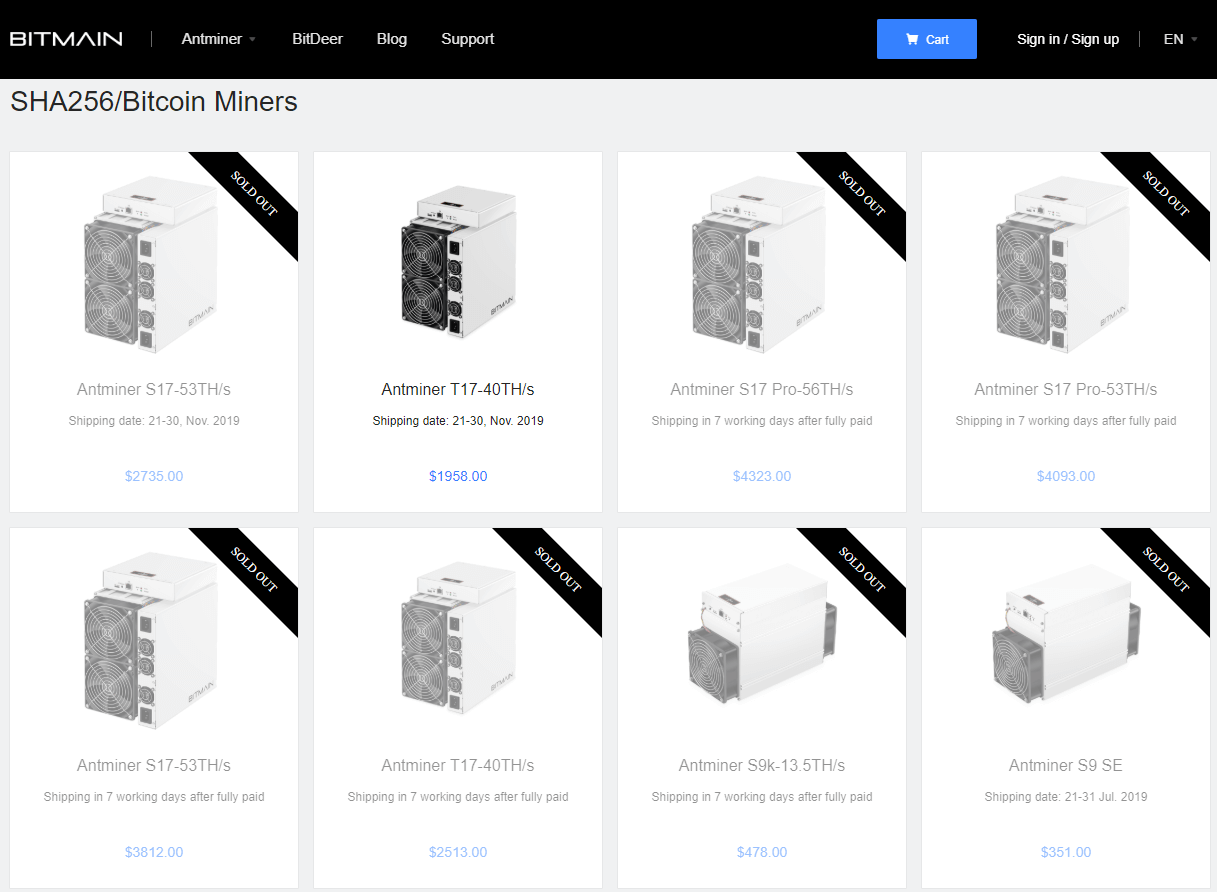
Task: Click SOLD OUT ribbon on S9 SE card
Action: point(1165,570)
